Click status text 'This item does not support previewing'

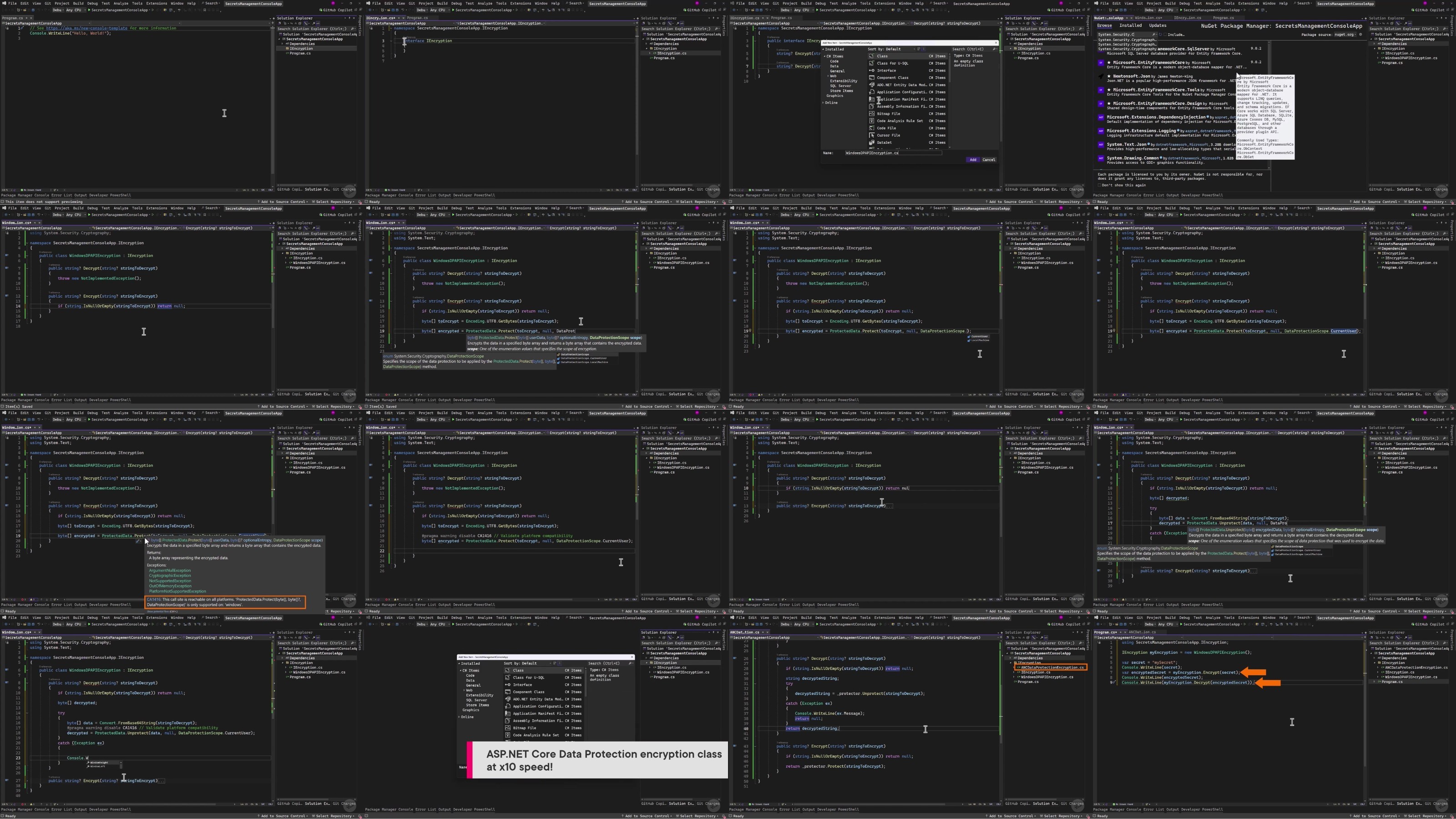[43, 202]
